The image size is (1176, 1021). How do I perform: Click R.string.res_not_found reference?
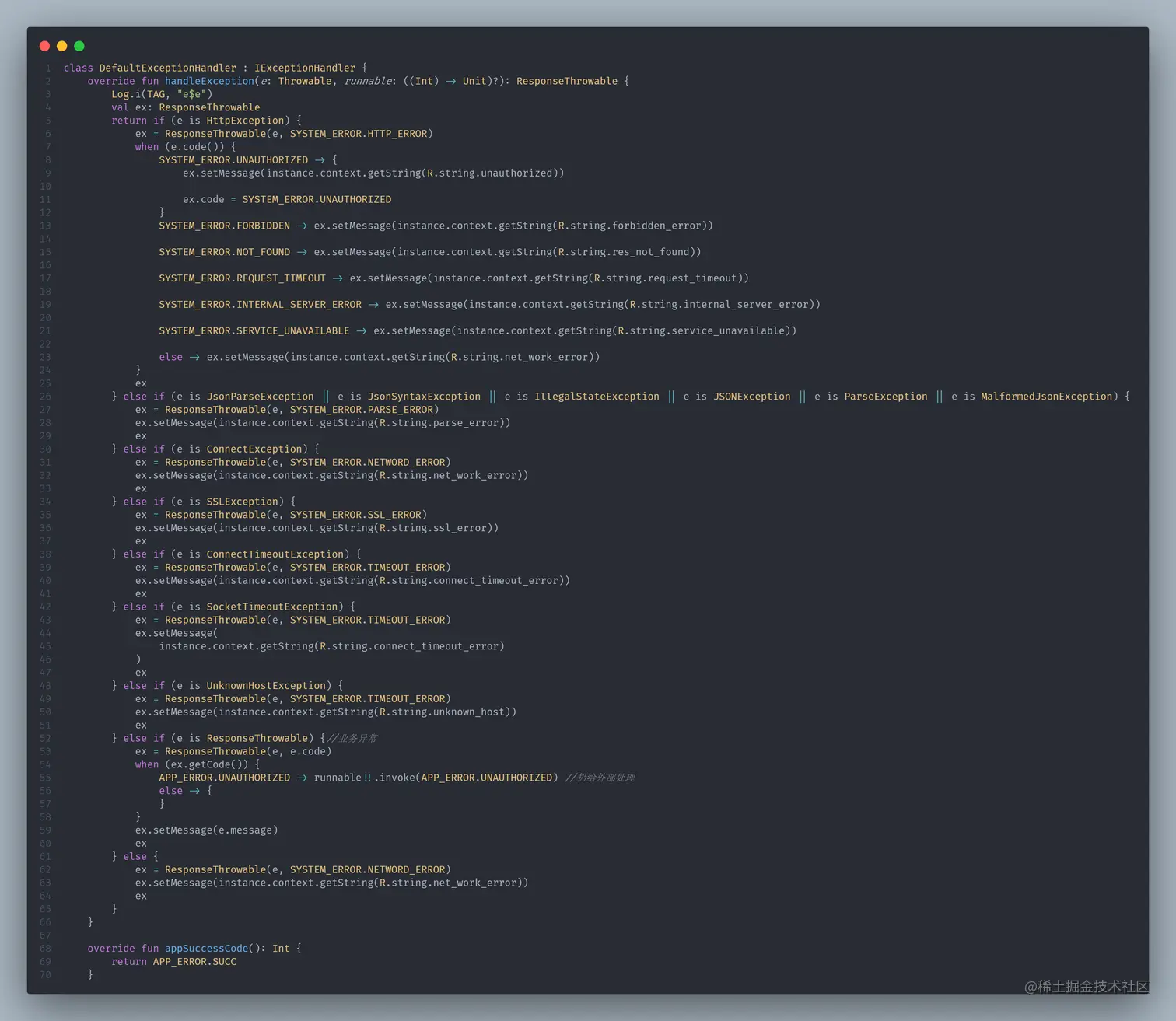[x=624, y=253]
